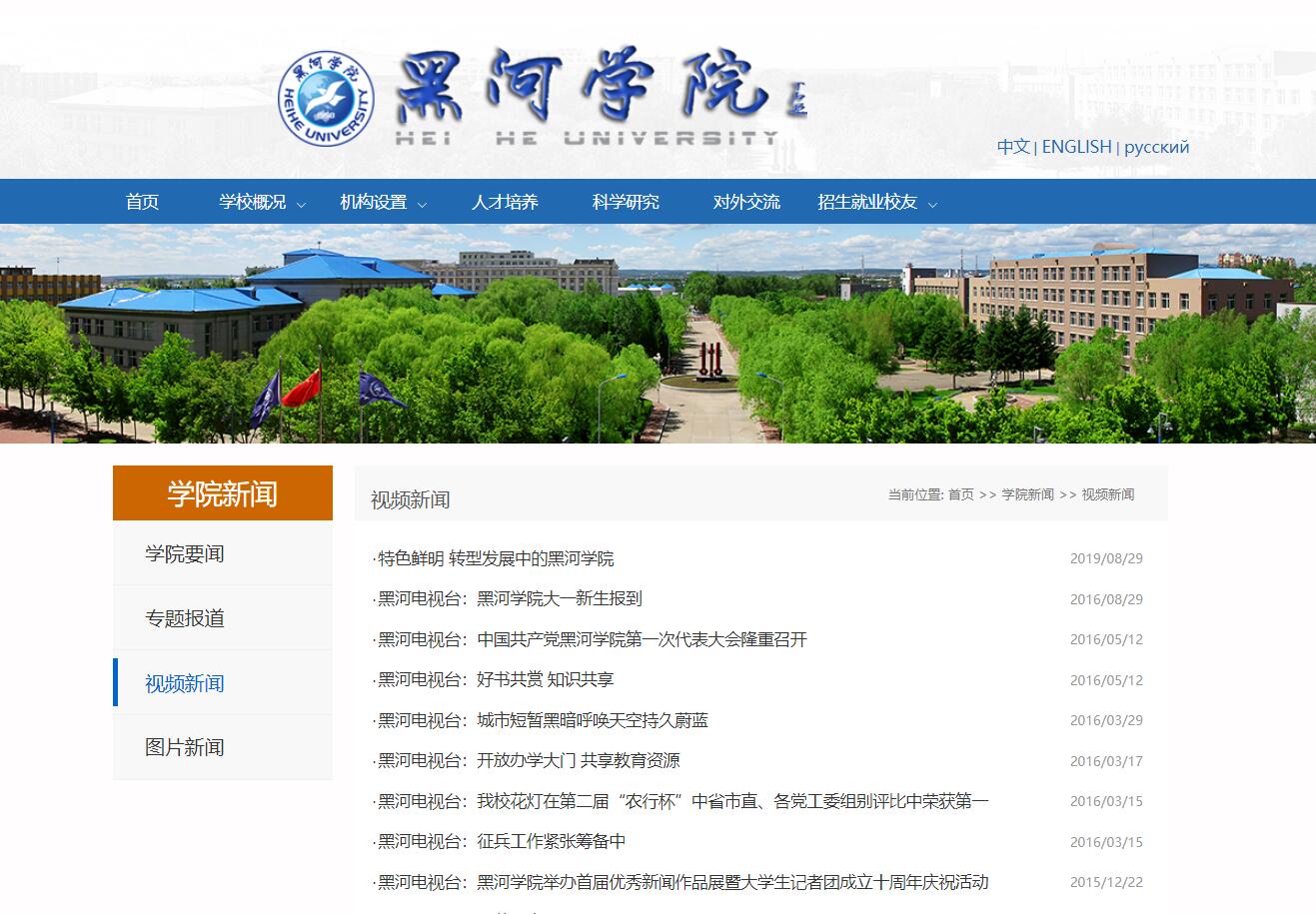Screen dimensions: 1316x914
Task: Open the 对外交流 menu item
Action: [746, 202]
